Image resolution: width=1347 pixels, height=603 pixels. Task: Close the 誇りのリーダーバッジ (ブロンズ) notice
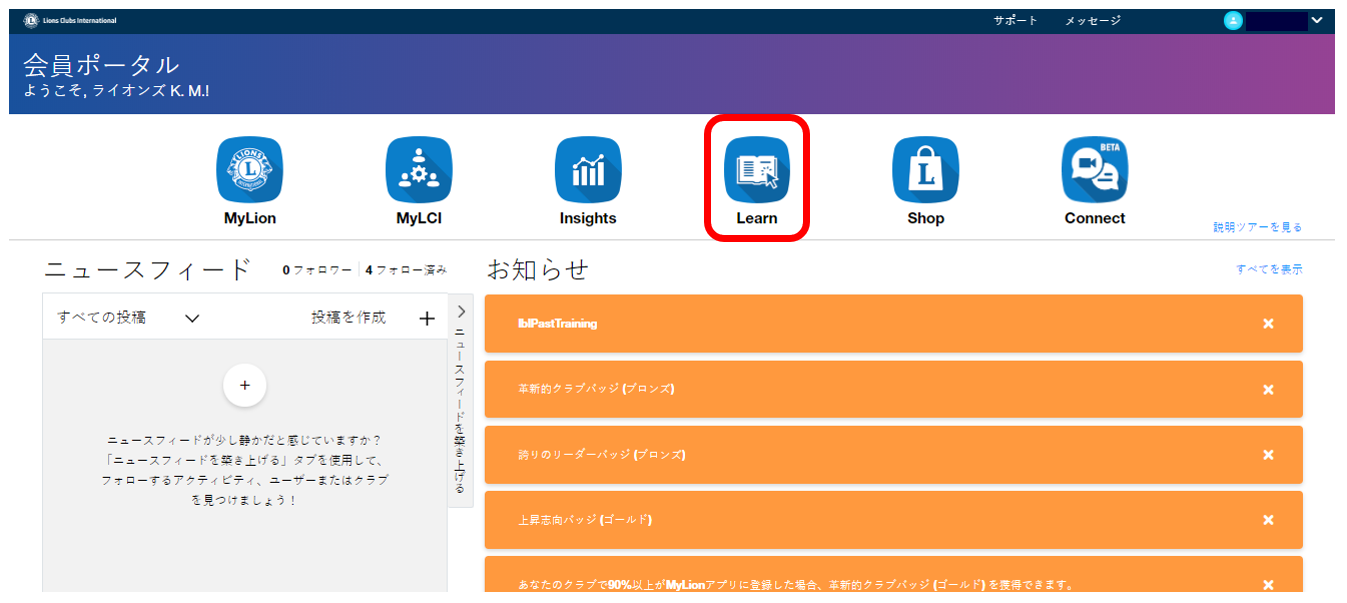point(1268,455)
